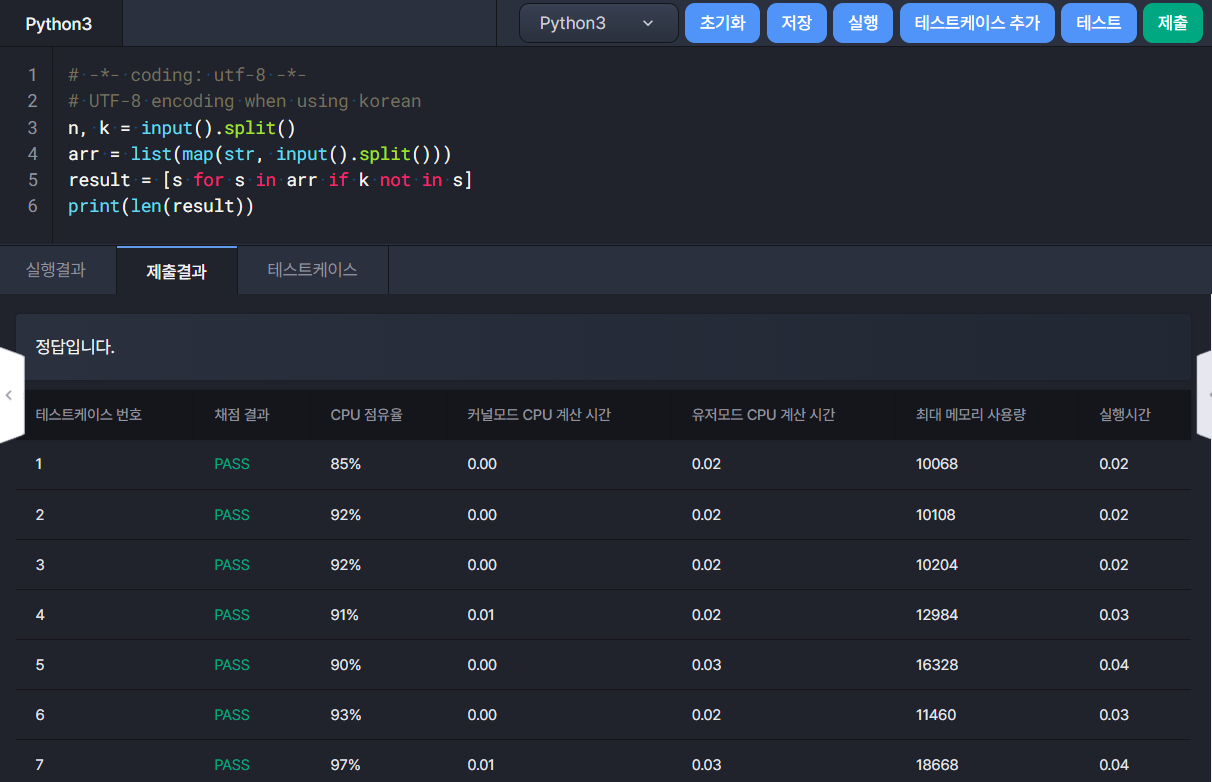Image resolution: width=1212 pixels, height=782 pixels.
Task: Click PASS result of test case 4
Action: (x=232, y=615)
